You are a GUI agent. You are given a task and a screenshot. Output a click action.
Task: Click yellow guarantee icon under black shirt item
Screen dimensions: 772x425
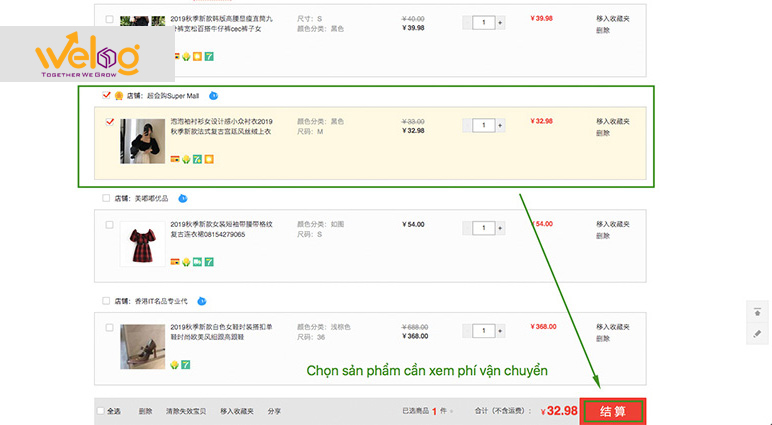coord(186,159)
